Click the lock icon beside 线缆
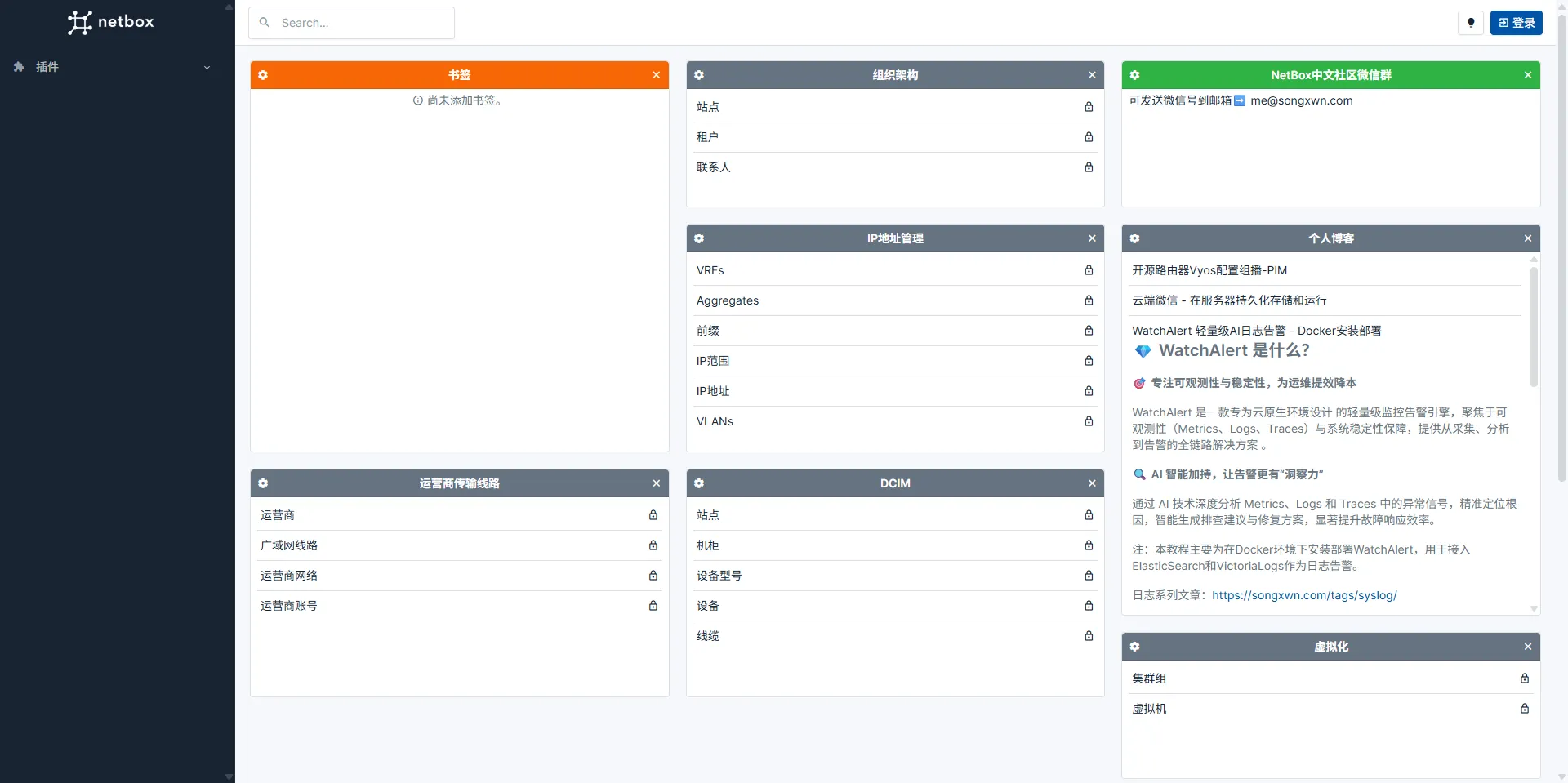This screenshot has width=1568, height=783. click(1089, 636)
